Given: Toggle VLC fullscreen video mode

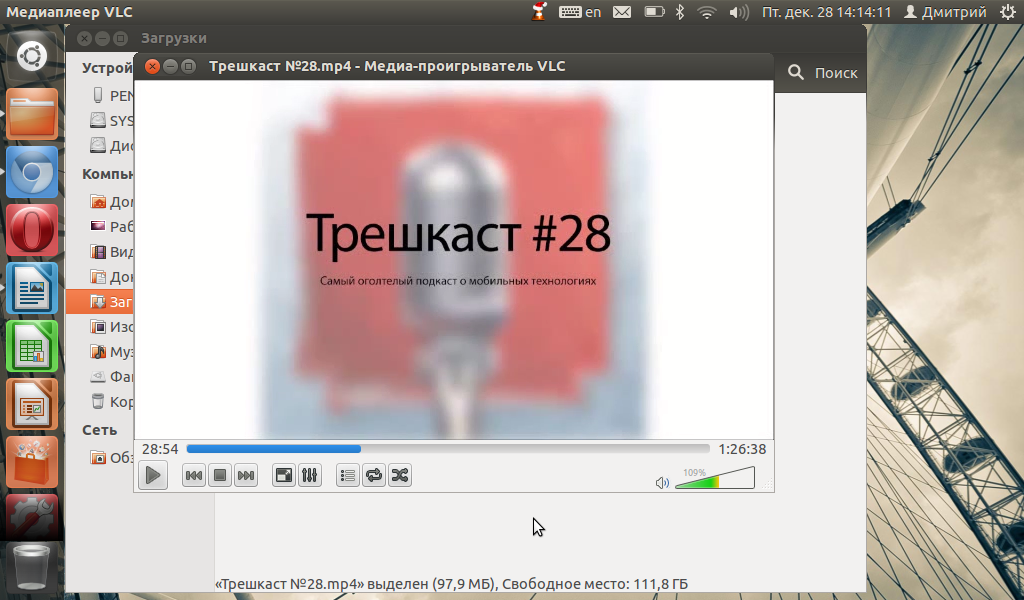Looking at the screenshot, I should tap(284, 475).
